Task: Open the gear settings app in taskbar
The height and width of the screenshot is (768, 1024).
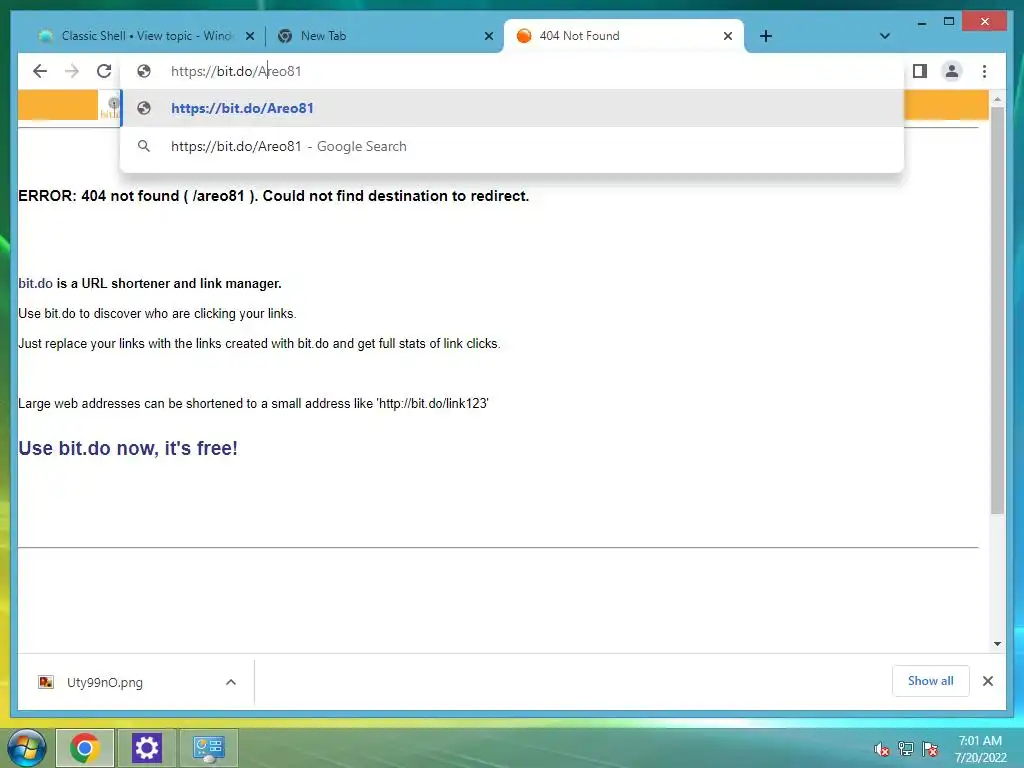Action: point(146,748)
